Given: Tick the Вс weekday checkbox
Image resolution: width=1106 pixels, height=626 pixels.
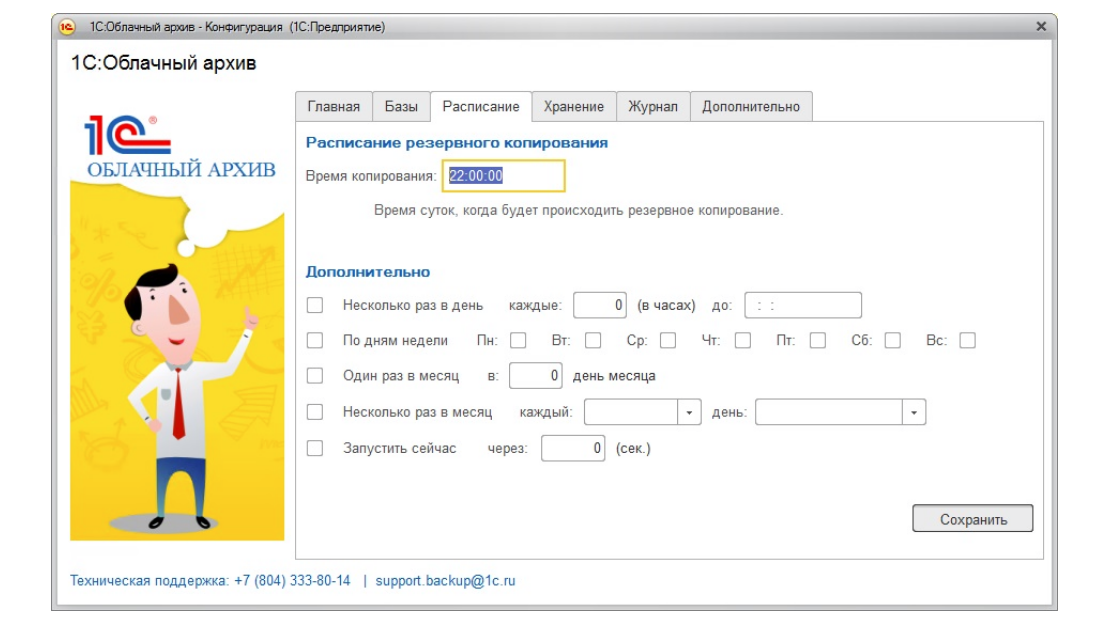Looking at the screenshot, I should (x=968, y=340).
